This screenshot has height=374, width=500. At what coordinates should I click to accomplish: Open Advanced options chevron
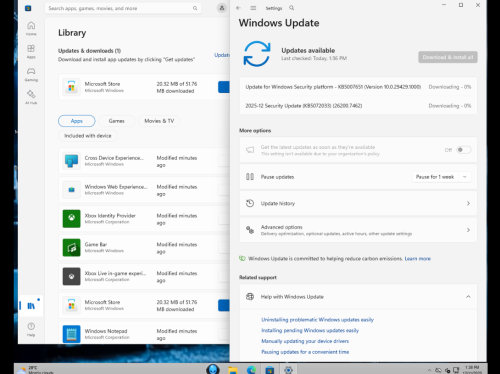pos(468,230)
